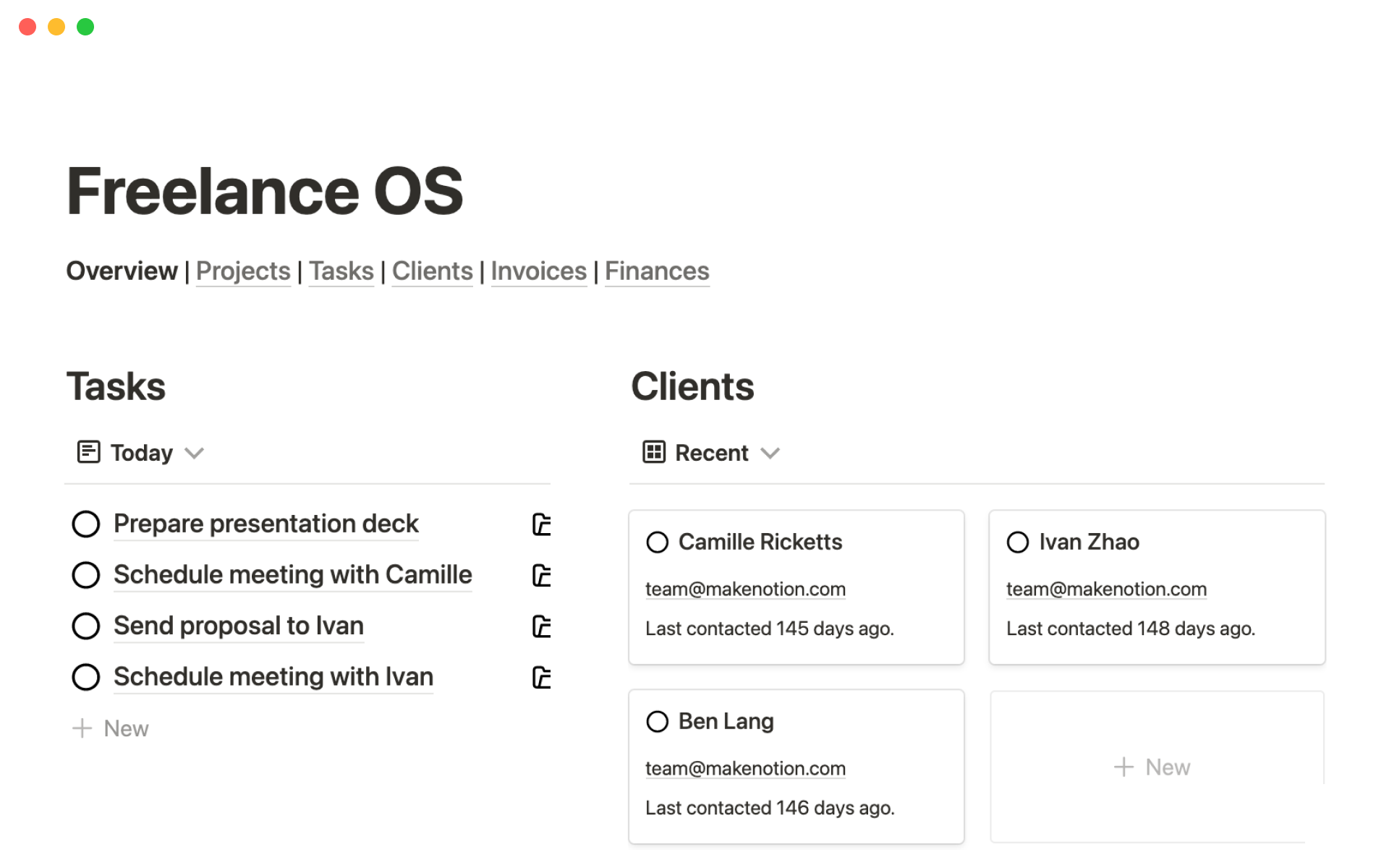Go to the Projects page link

click(243, 271)
